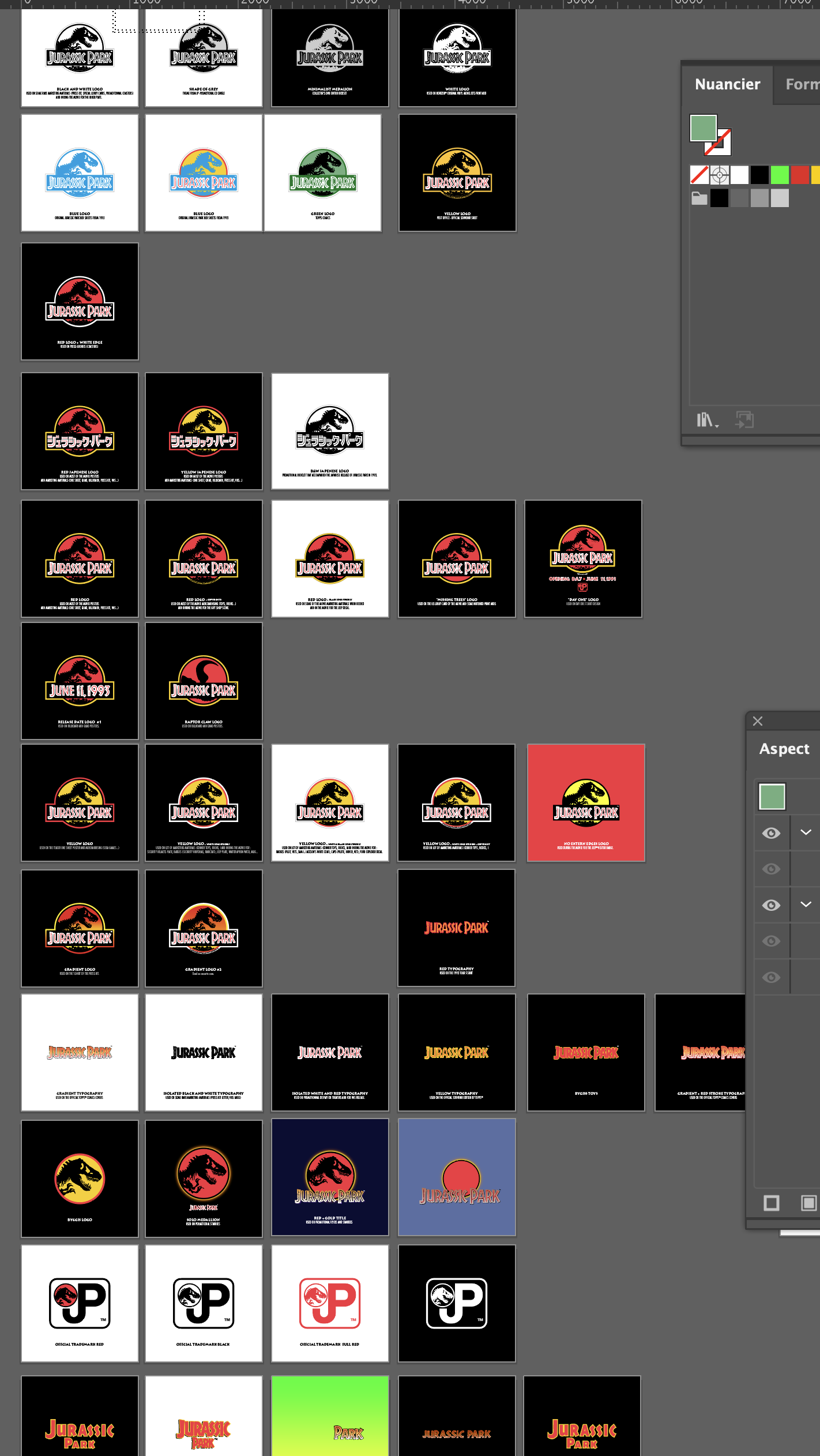Image resolution: width=820 pixels, height=1456 pixels.
Task: Open the Formes tab beside Nuancier
Action: tap(802, 84)
